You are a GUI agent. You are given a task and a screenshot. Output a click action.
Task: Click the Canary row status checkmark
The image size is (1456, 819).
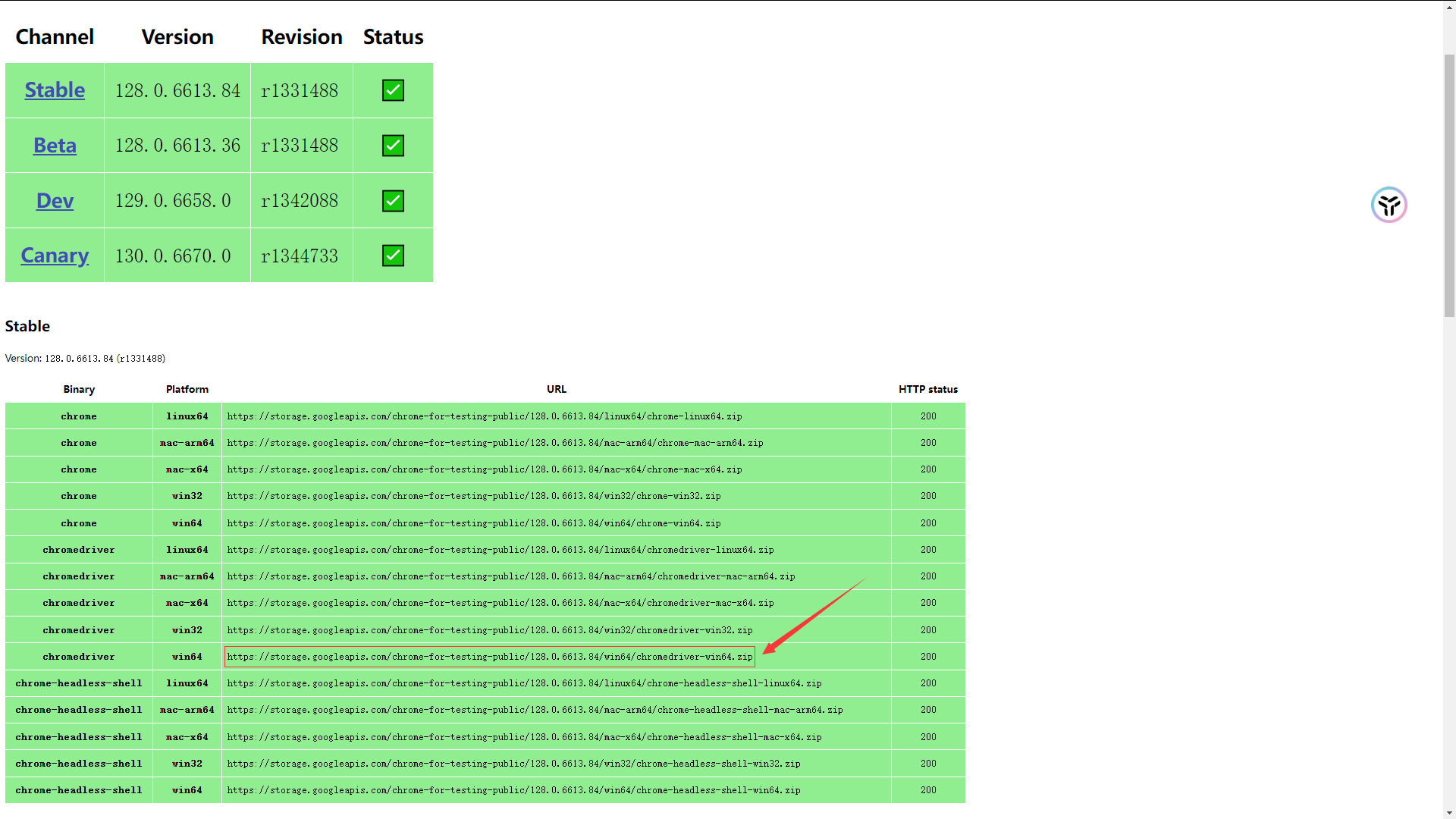click(393, 256)
